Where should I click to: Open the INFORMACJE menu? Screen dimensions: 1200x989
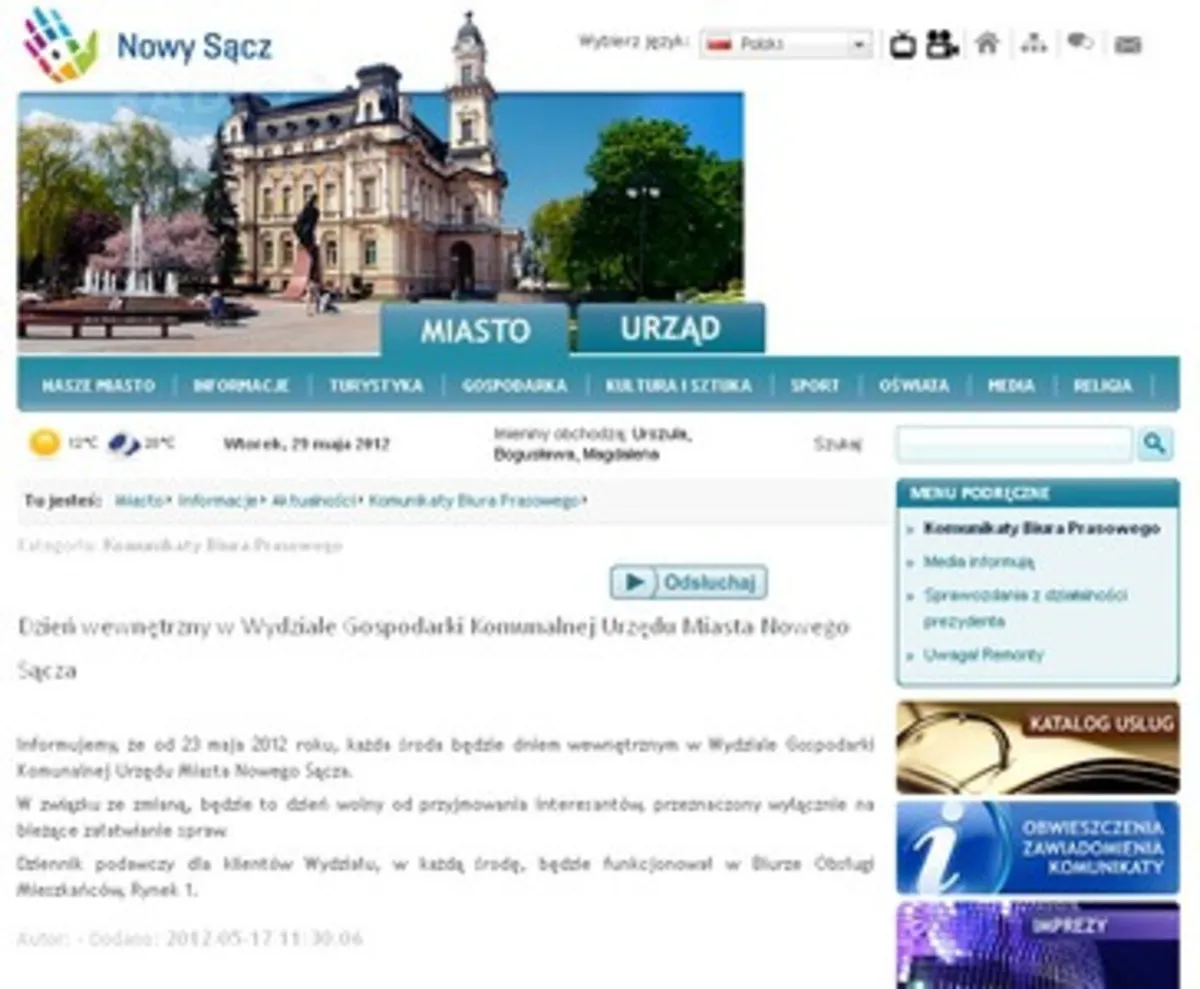pyautogui.click(x=241, y=385)
